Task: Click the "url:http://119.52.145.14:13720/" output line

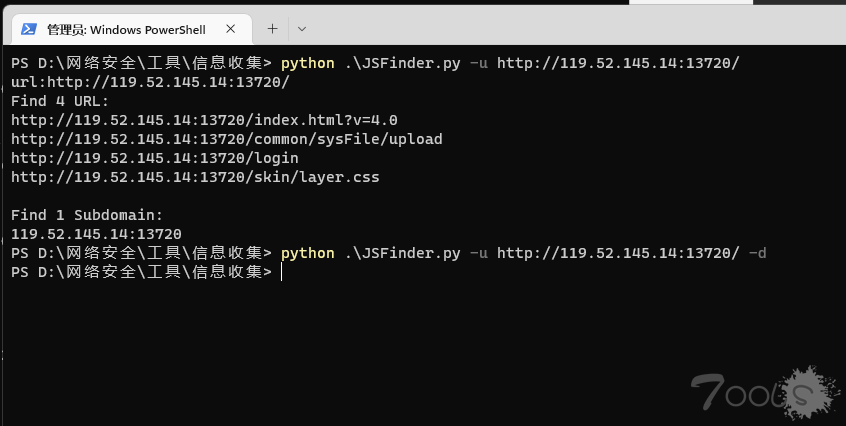Action: (136, 82)
